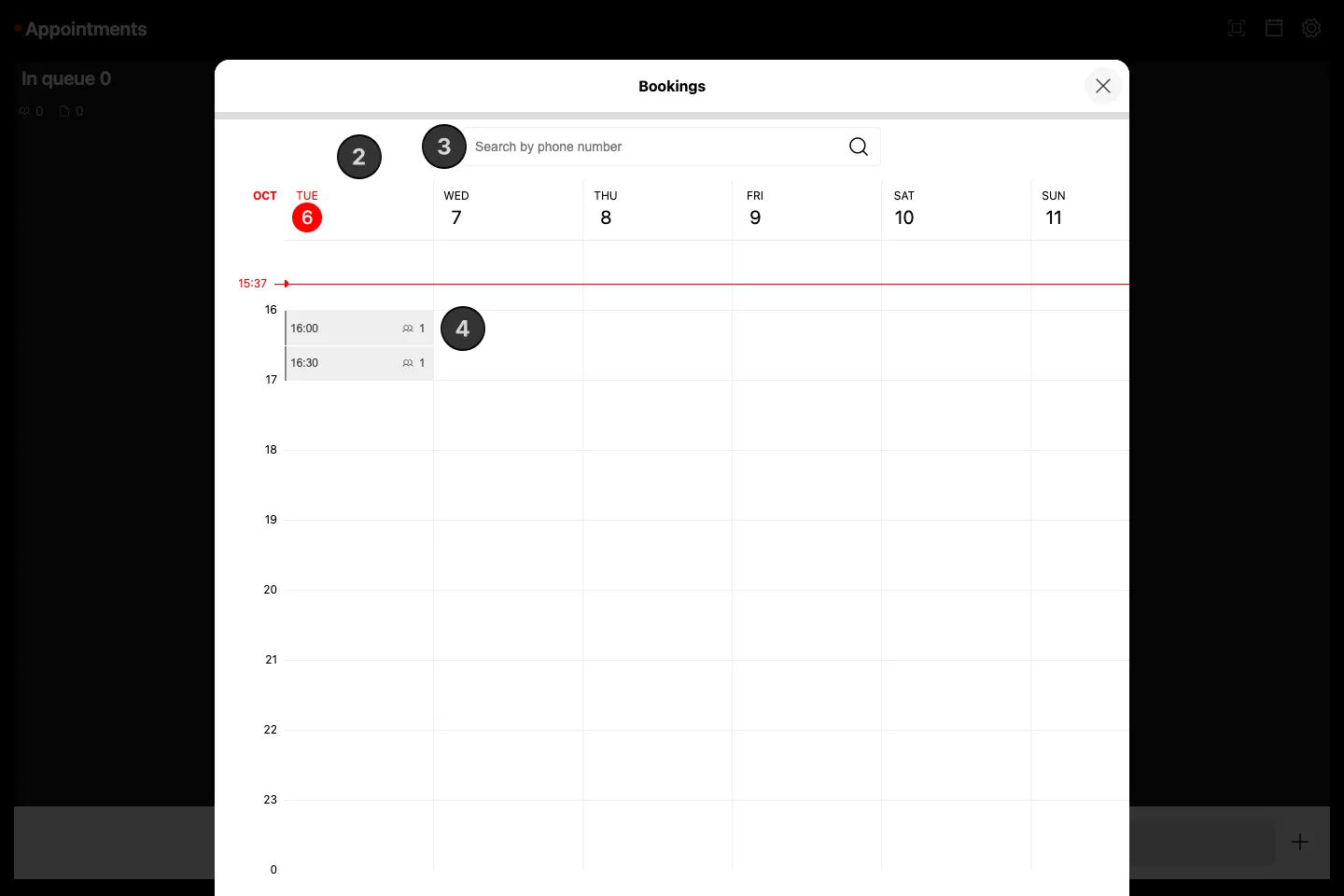
Task: Click the OCT month label
Action: click(265, 196)
